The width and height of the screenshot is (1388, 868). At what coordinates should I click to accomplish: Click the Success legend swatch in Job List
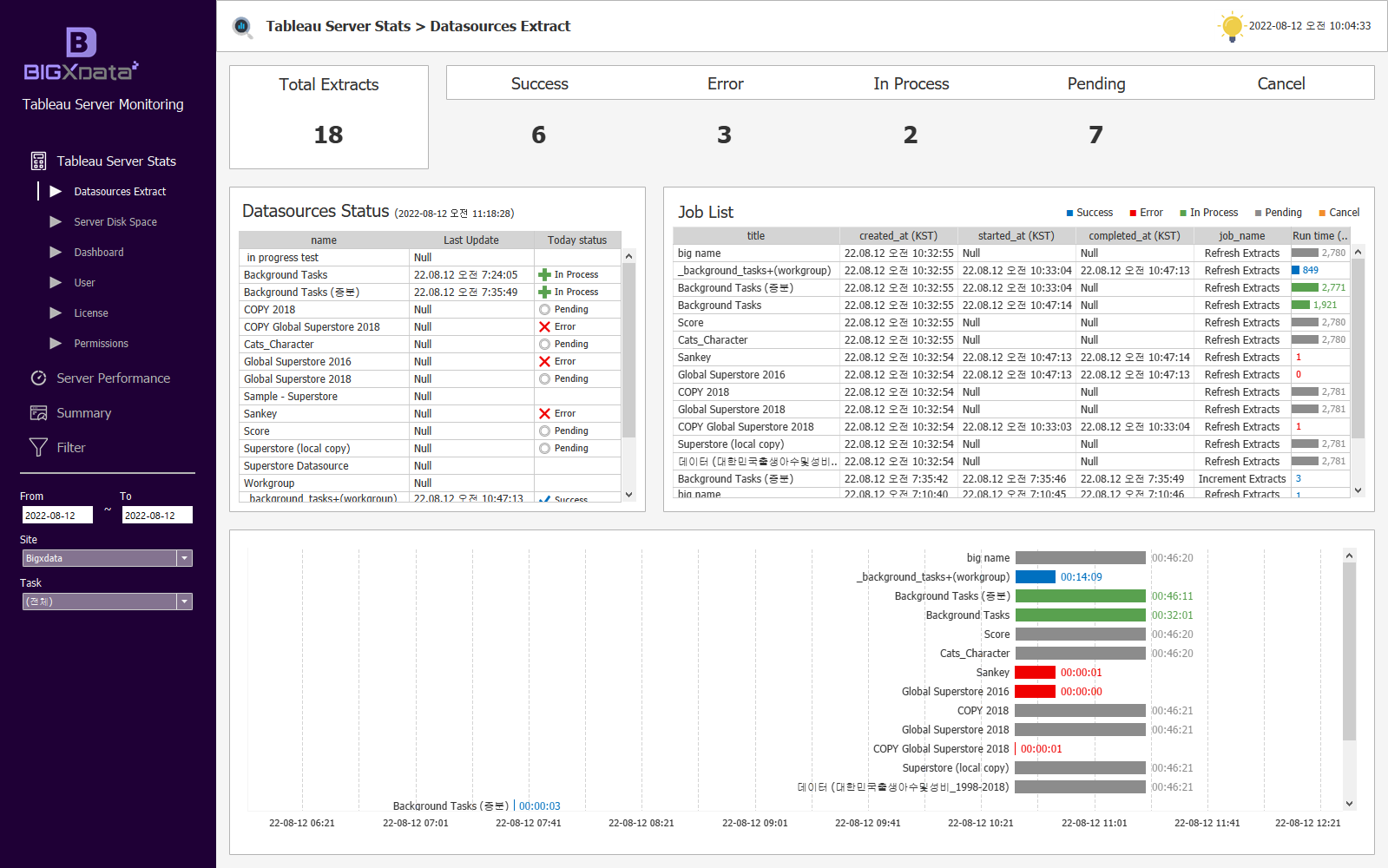pyautogui.click(x=1069, y=213)
